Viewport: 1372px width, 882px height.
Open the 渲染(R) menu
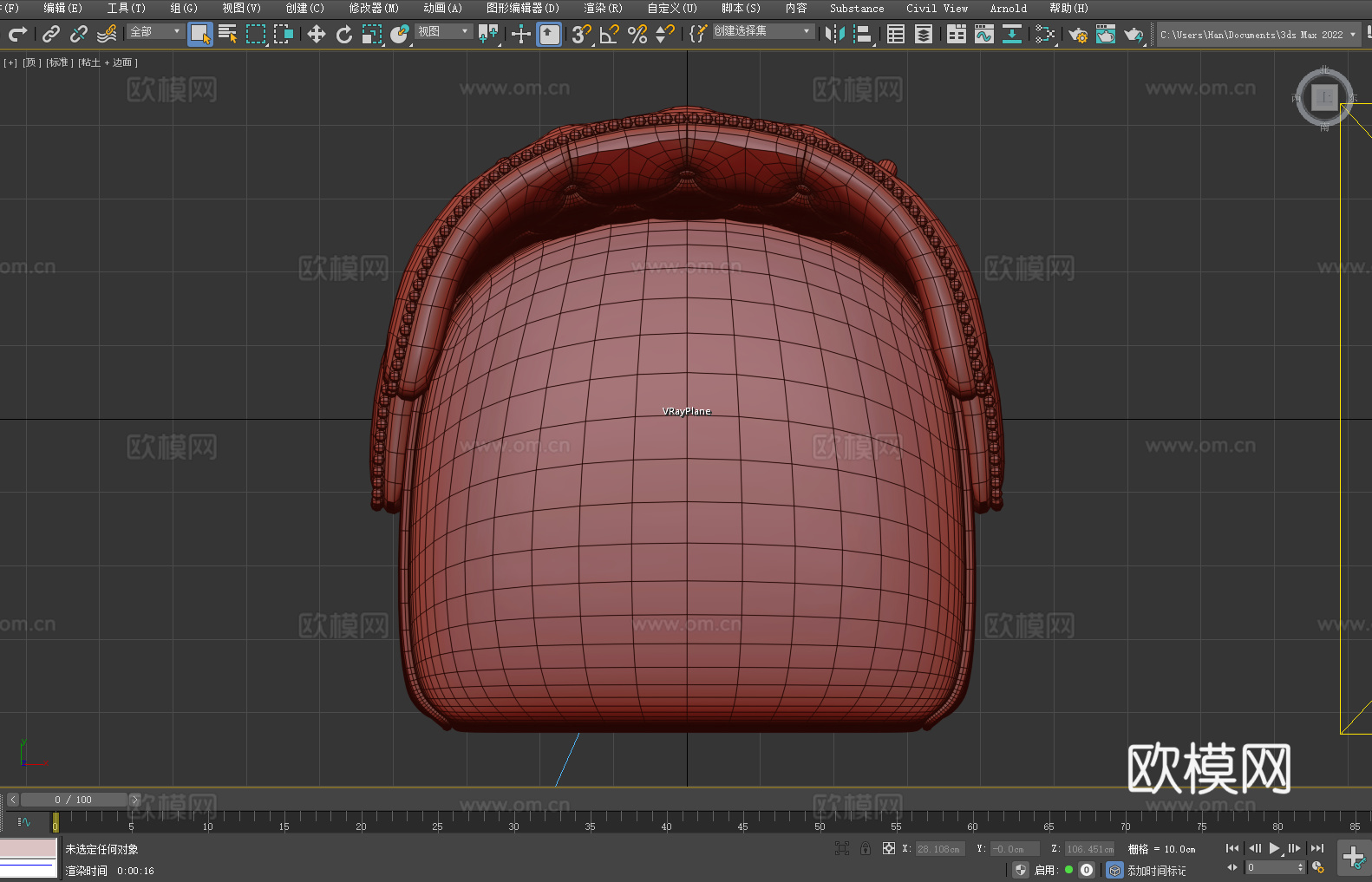tap(603, 8)
